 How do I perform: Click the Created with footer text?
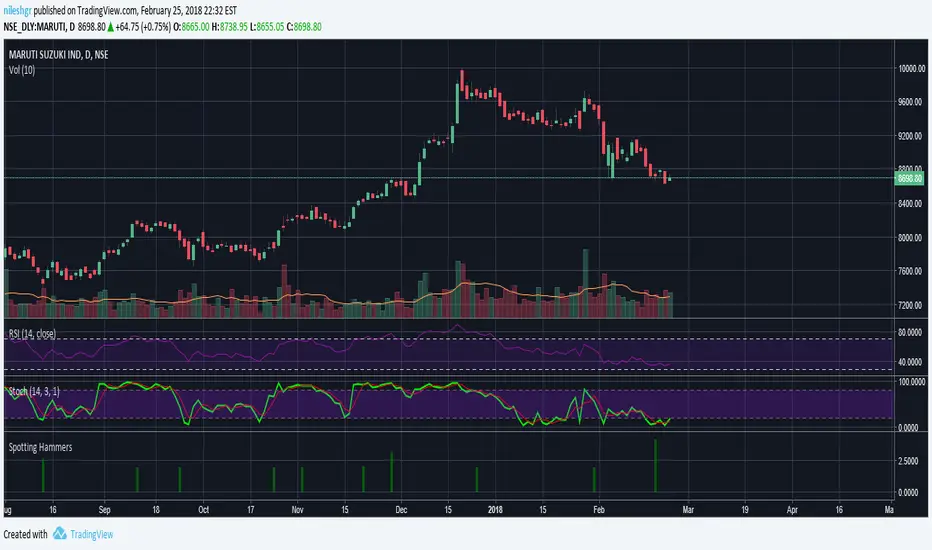point(26,534)
